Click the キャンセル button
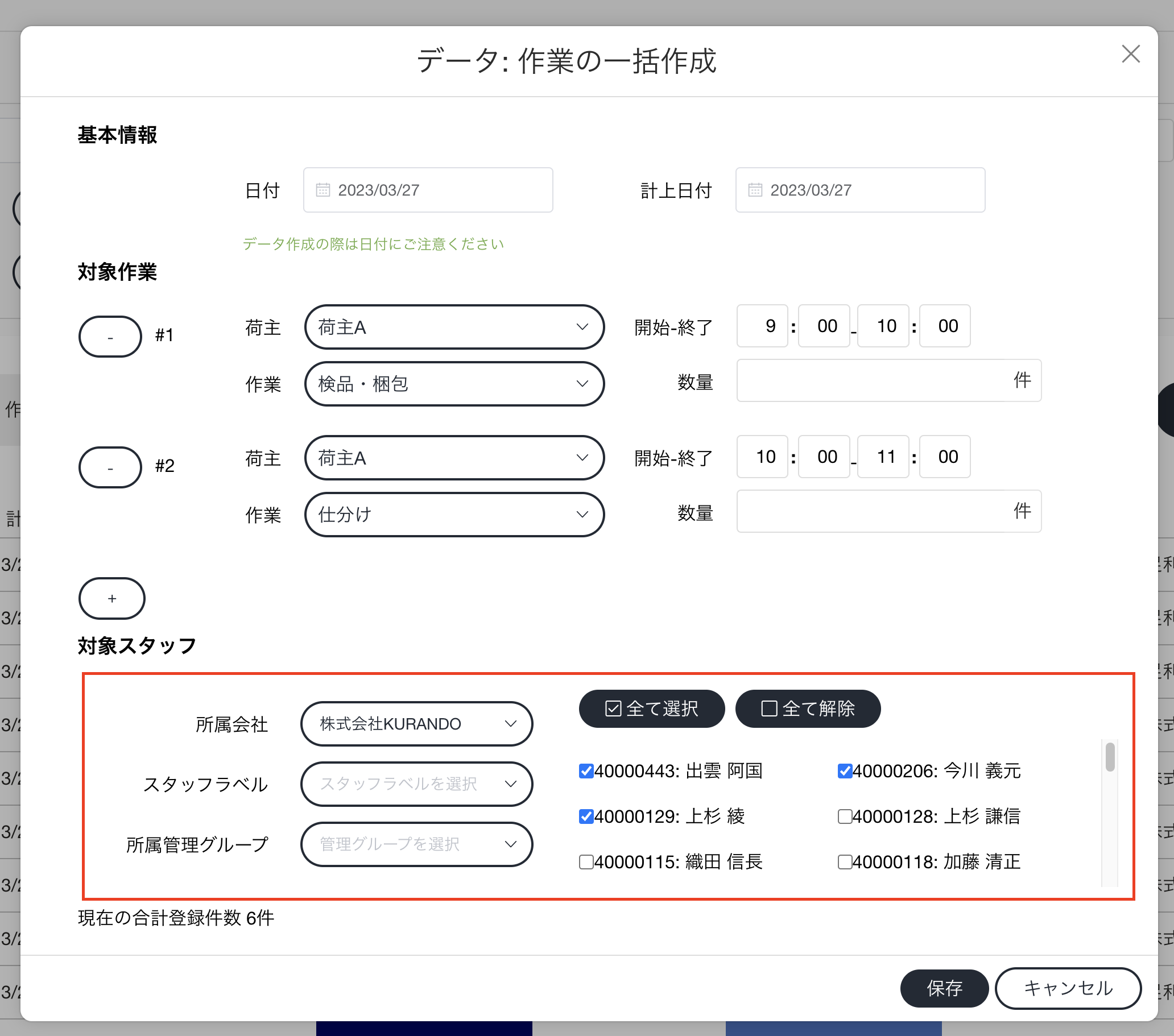This screenshot has height=1036, width=1174. 1068,988
